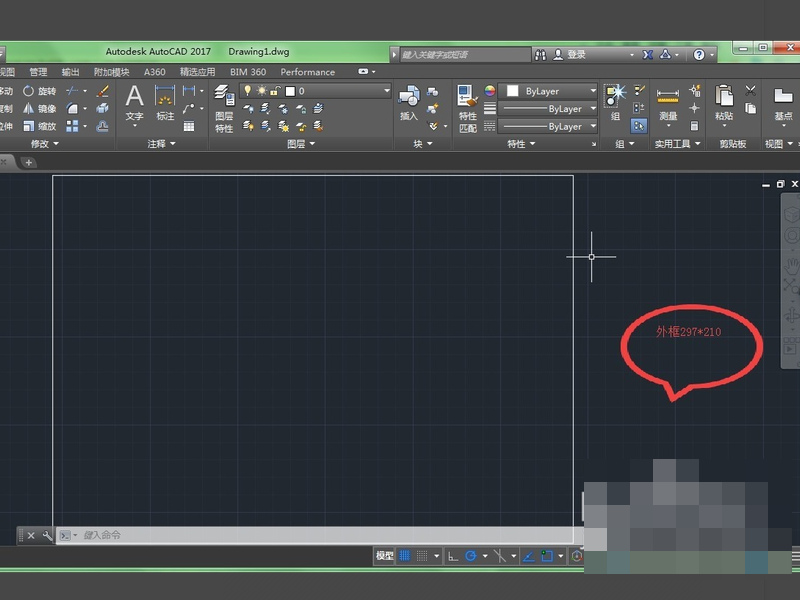Click the Measure (测量) tool

pos(668,105)
